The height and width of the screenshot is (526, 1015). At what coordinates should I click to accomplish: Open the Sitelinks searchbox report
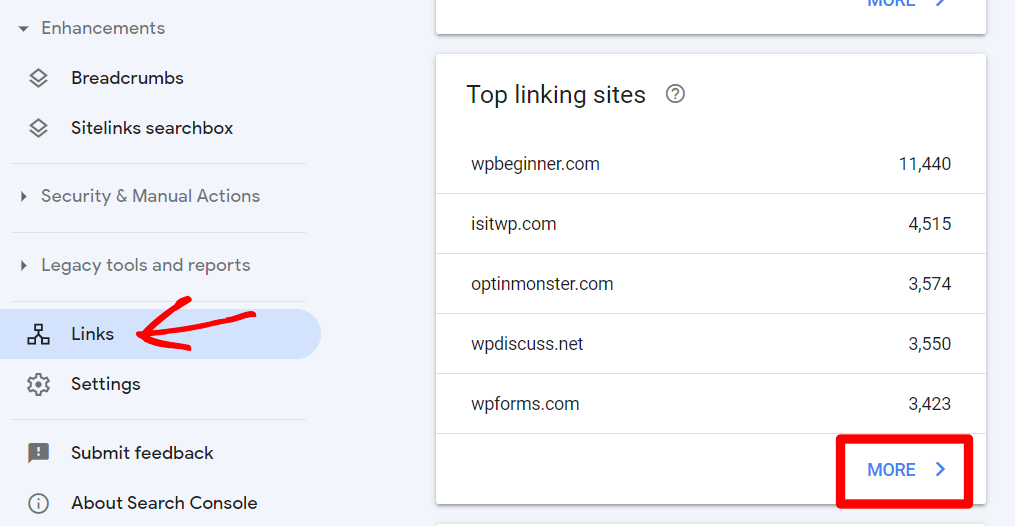(152, 128)
